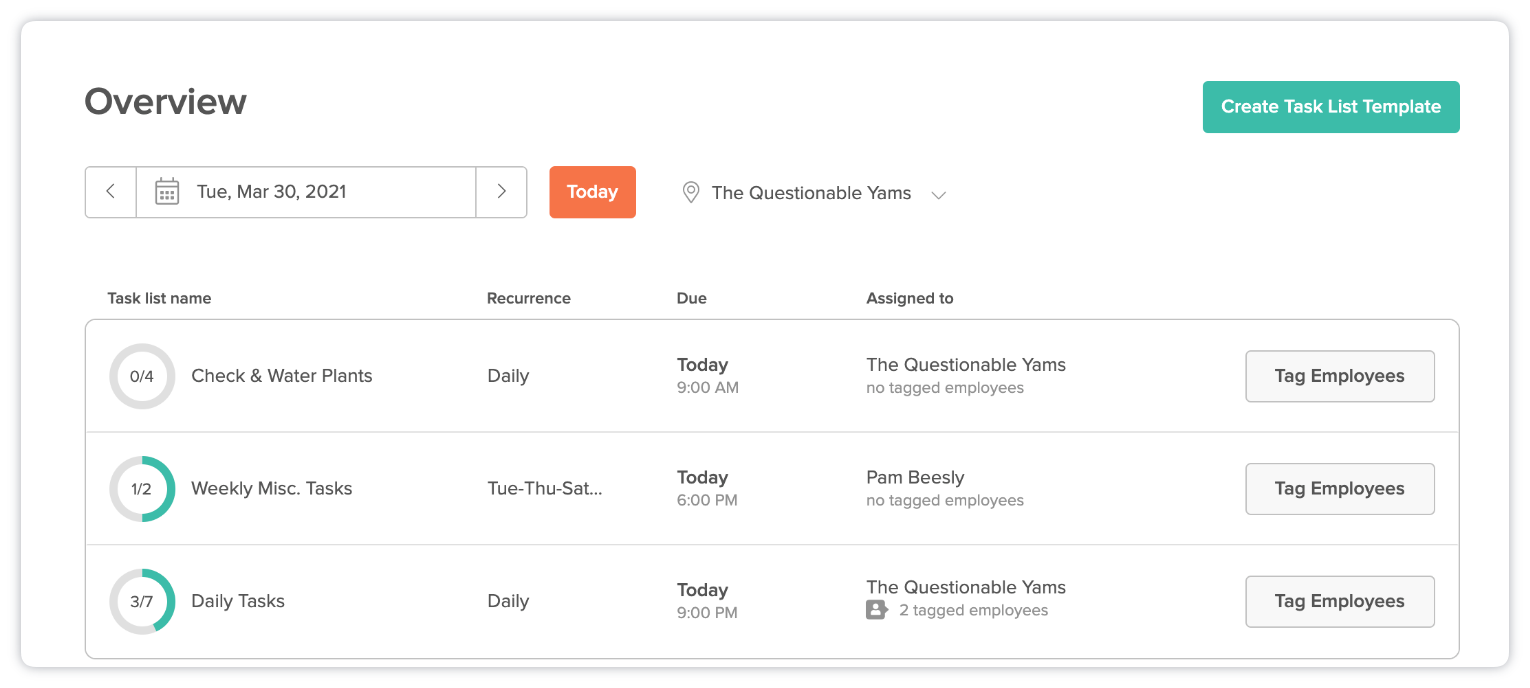The height and width of the screenshot is (688, 1530).
Task: Expand The Questionable Yams location dropdown
Action: click(811, 192)
